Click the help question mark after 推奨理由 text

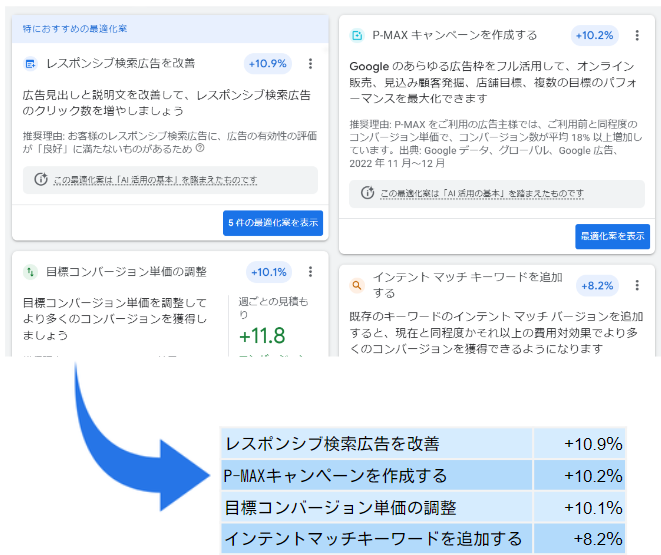pyautogui.click(x=201, y=148)
